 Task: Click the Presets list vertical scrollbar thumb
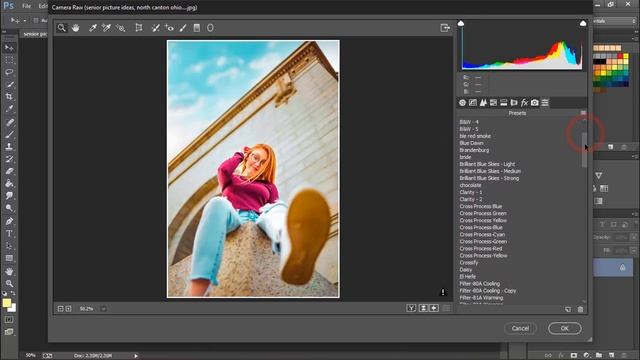tap(584, 150)
